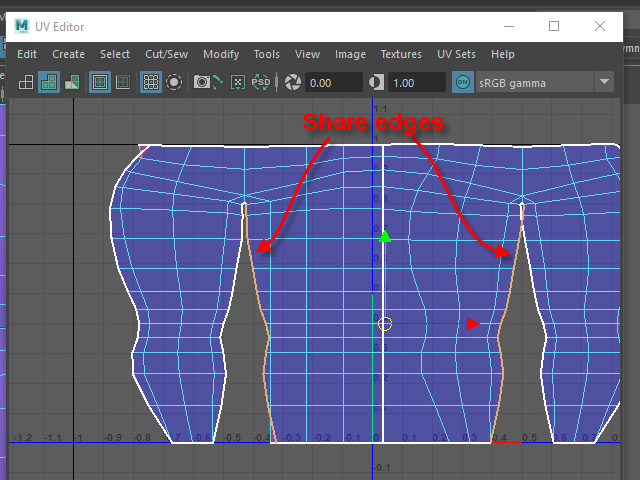Open the Cut/Sew menu
640x480 pixels.
pyautogui.click(x=166, y=54)
